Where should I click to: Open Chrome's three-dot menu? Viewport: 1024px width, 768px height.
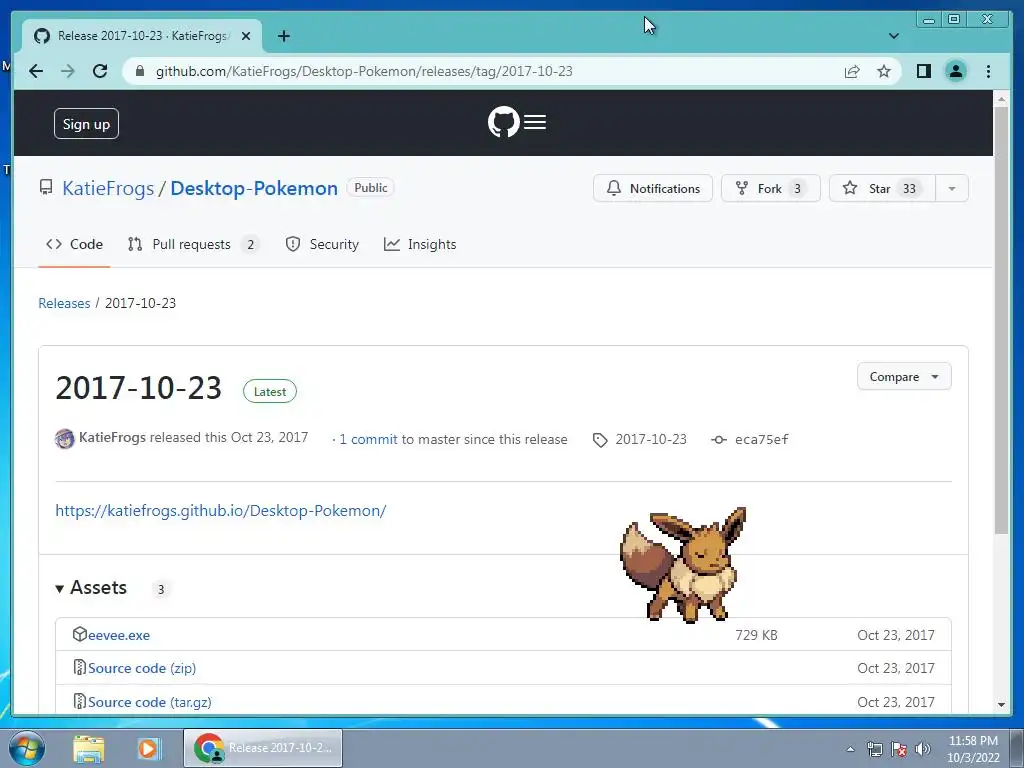click(x=988, y=71)
